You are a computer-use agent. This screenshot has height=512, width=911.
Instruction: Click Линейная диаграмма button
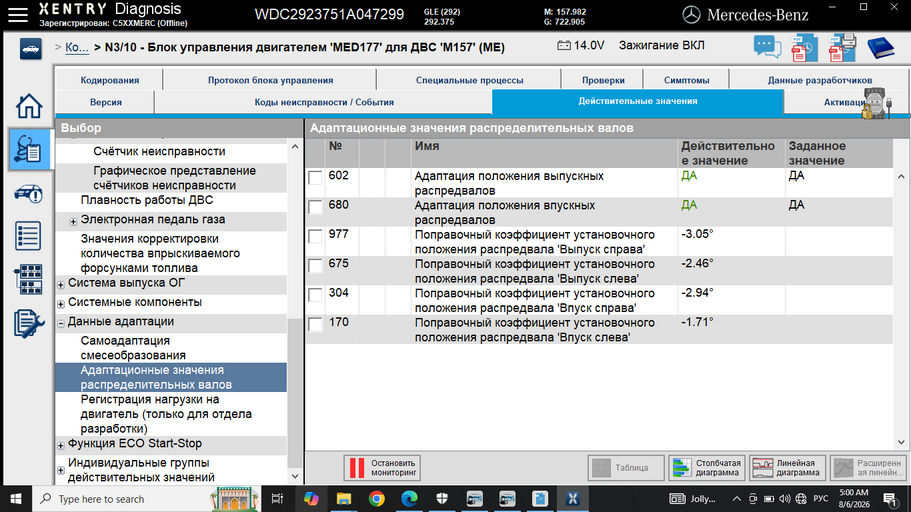point(787,467)
